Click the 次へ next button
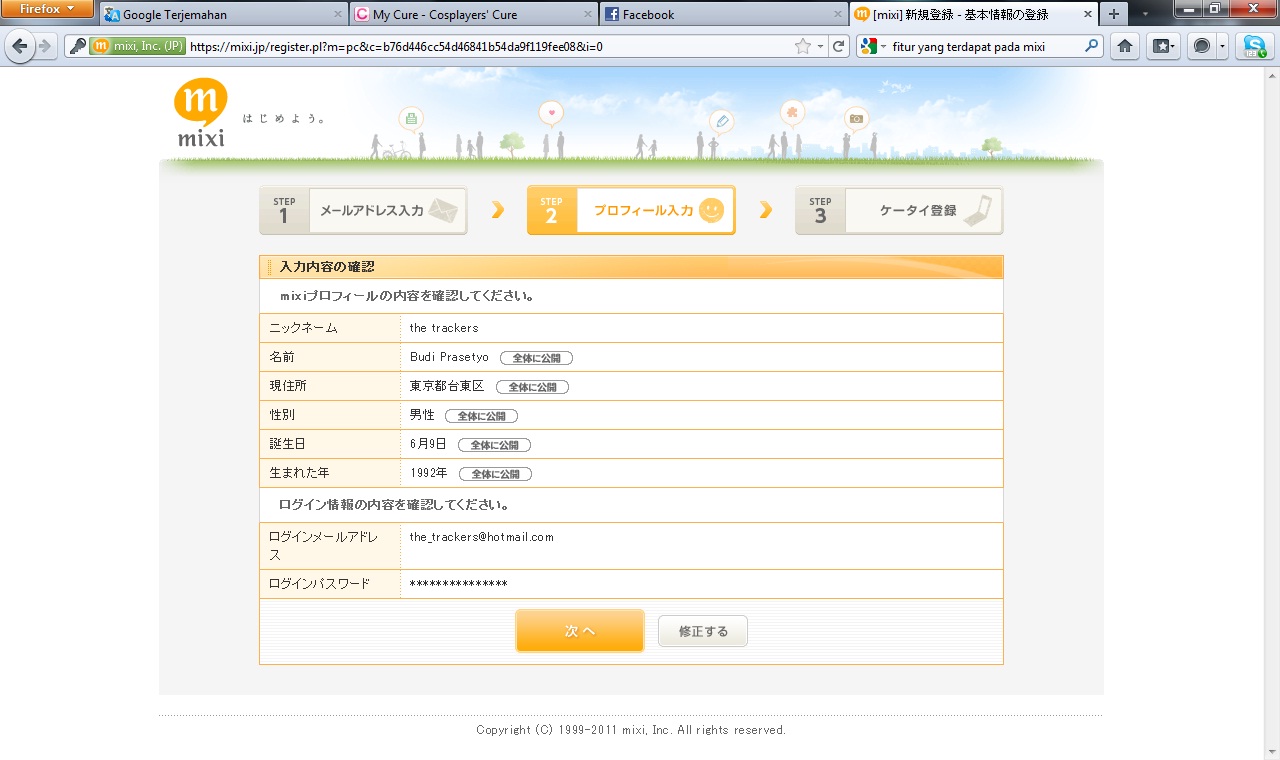Viewport: 1280px width, 760px height. [580, 631]
